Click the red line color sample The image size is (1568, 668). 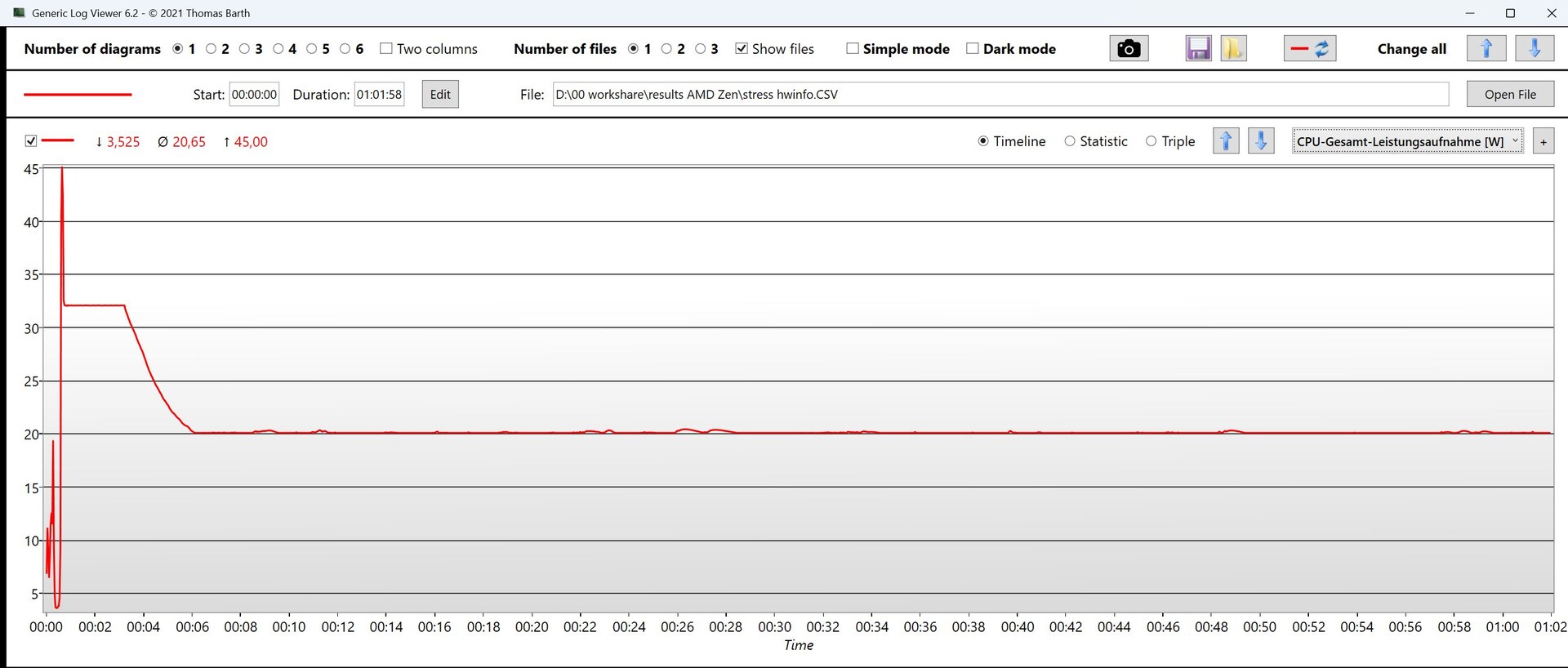coord(78,95)
